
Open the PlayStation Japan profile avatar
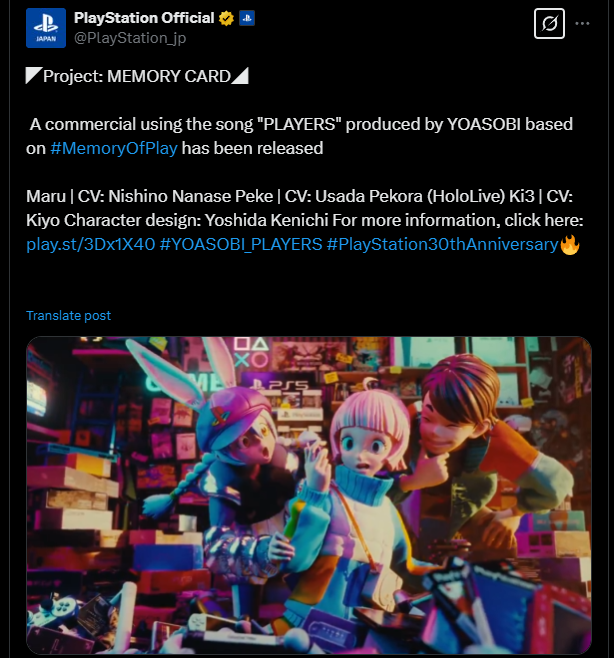click(46, 28)
